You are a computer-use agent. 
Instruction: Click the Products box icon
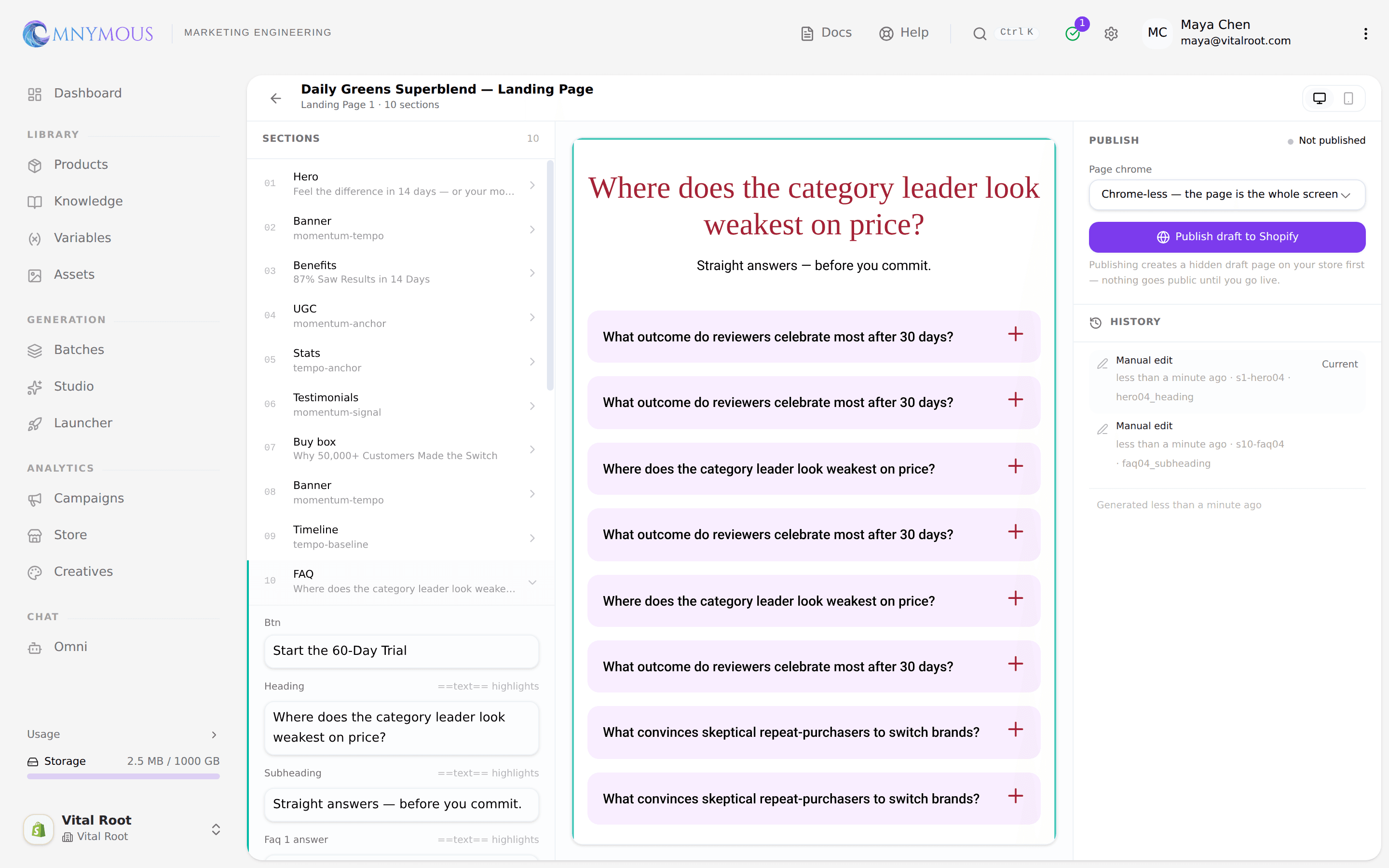[34, 166]
